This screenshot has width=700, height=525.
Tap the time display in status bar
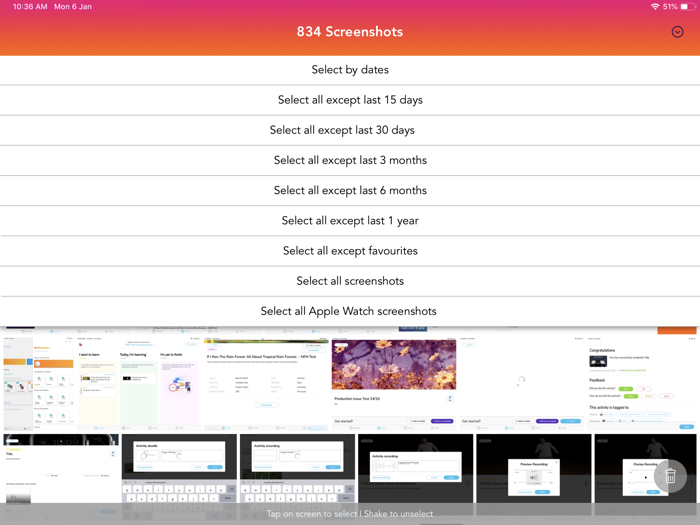pyautogui.click(x=31, y=6)
